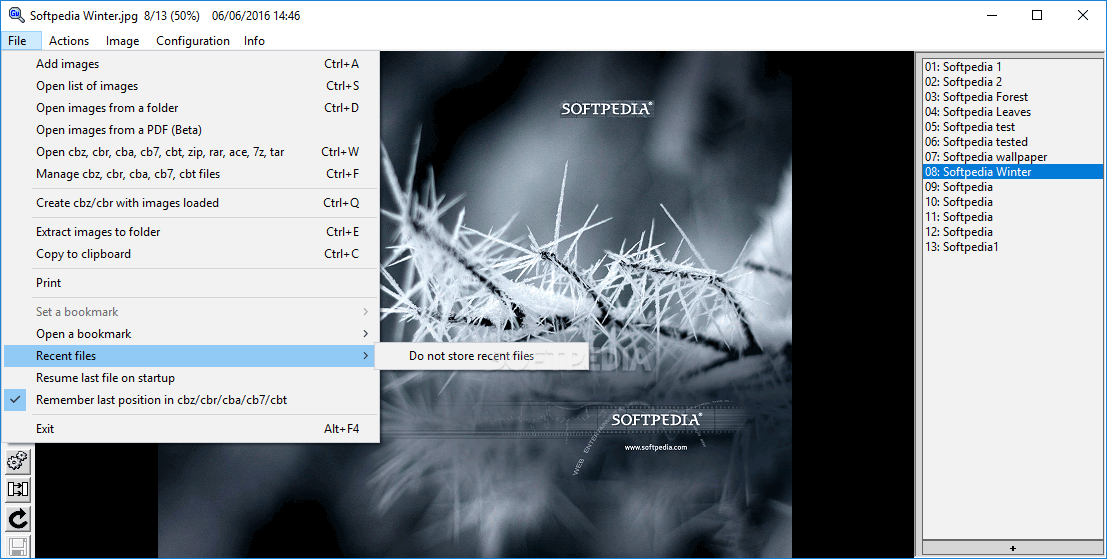Select '05: Softpedia test' in the list
This screenshot has height=559, width=1107.
click(x=1012, y=127)
